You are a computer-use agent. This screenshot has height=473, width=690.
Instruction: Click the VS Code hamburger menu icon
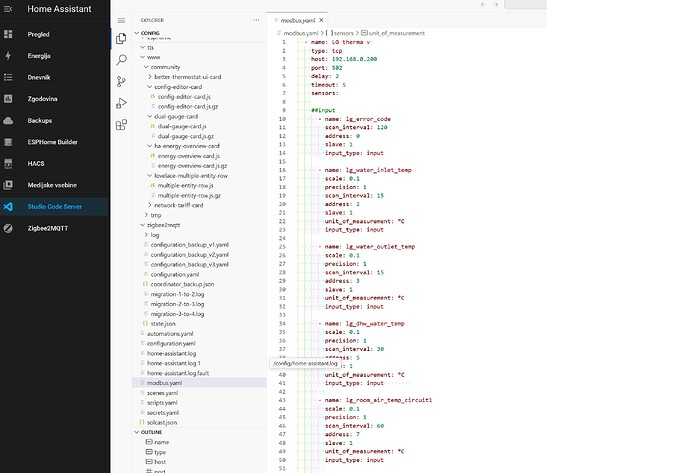point(121,19)
